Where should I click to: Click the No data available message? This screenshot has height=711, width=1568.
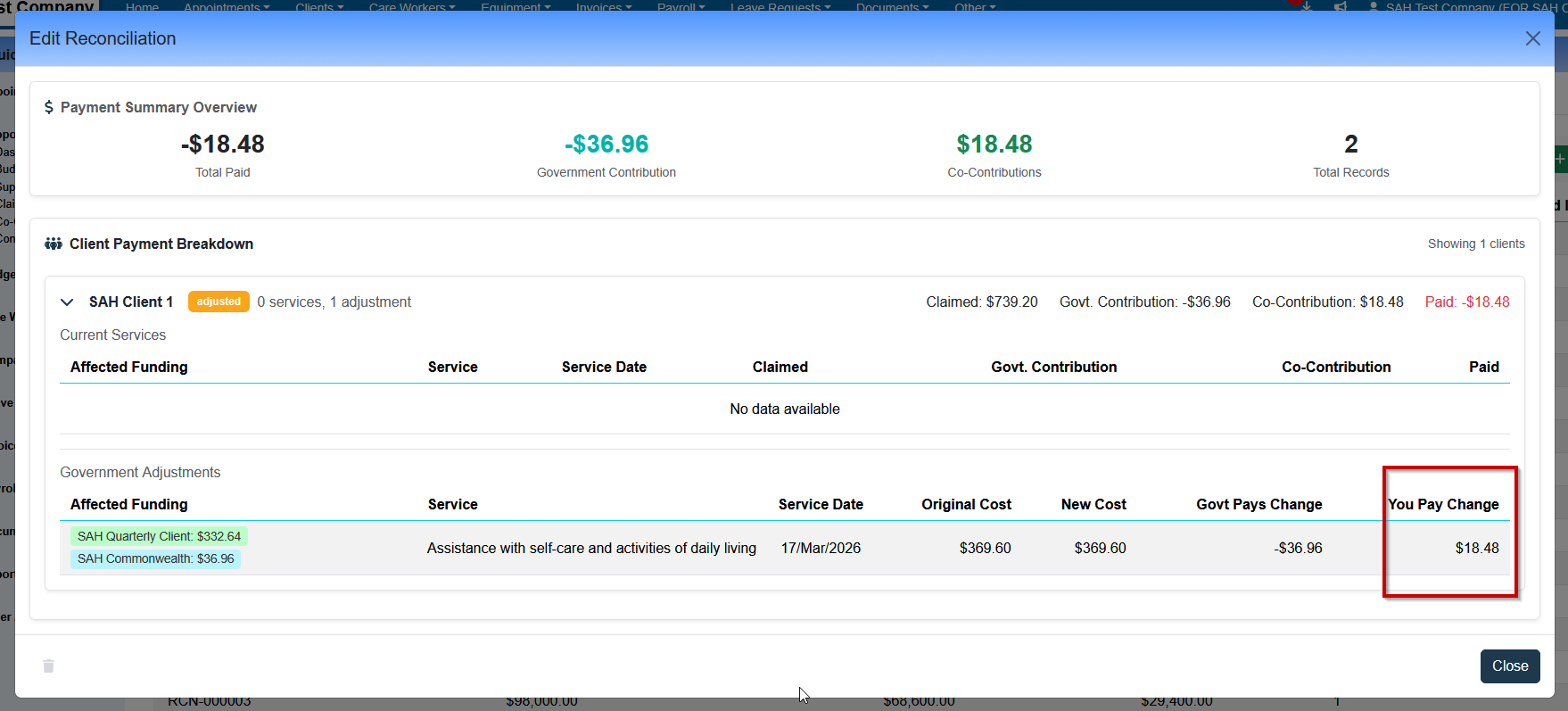coord(785,409)
